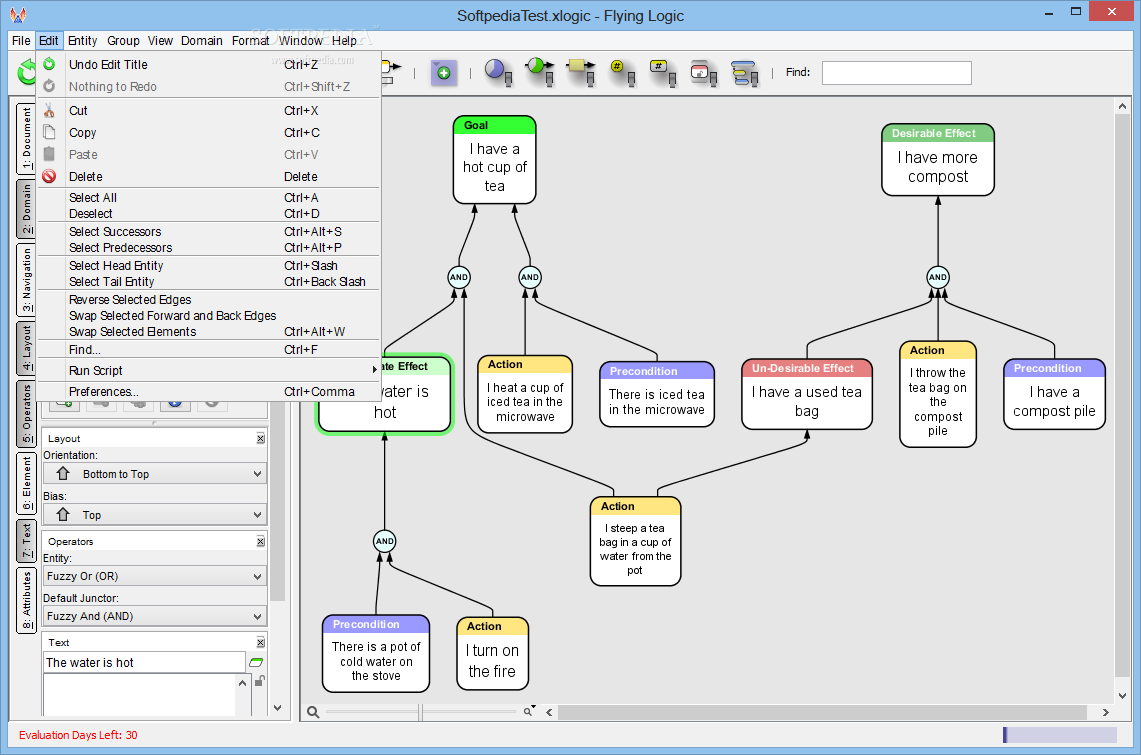Click the Find search field in toolbar
The width and height of the screenshot is (1141, 755).
click(896, 73)
